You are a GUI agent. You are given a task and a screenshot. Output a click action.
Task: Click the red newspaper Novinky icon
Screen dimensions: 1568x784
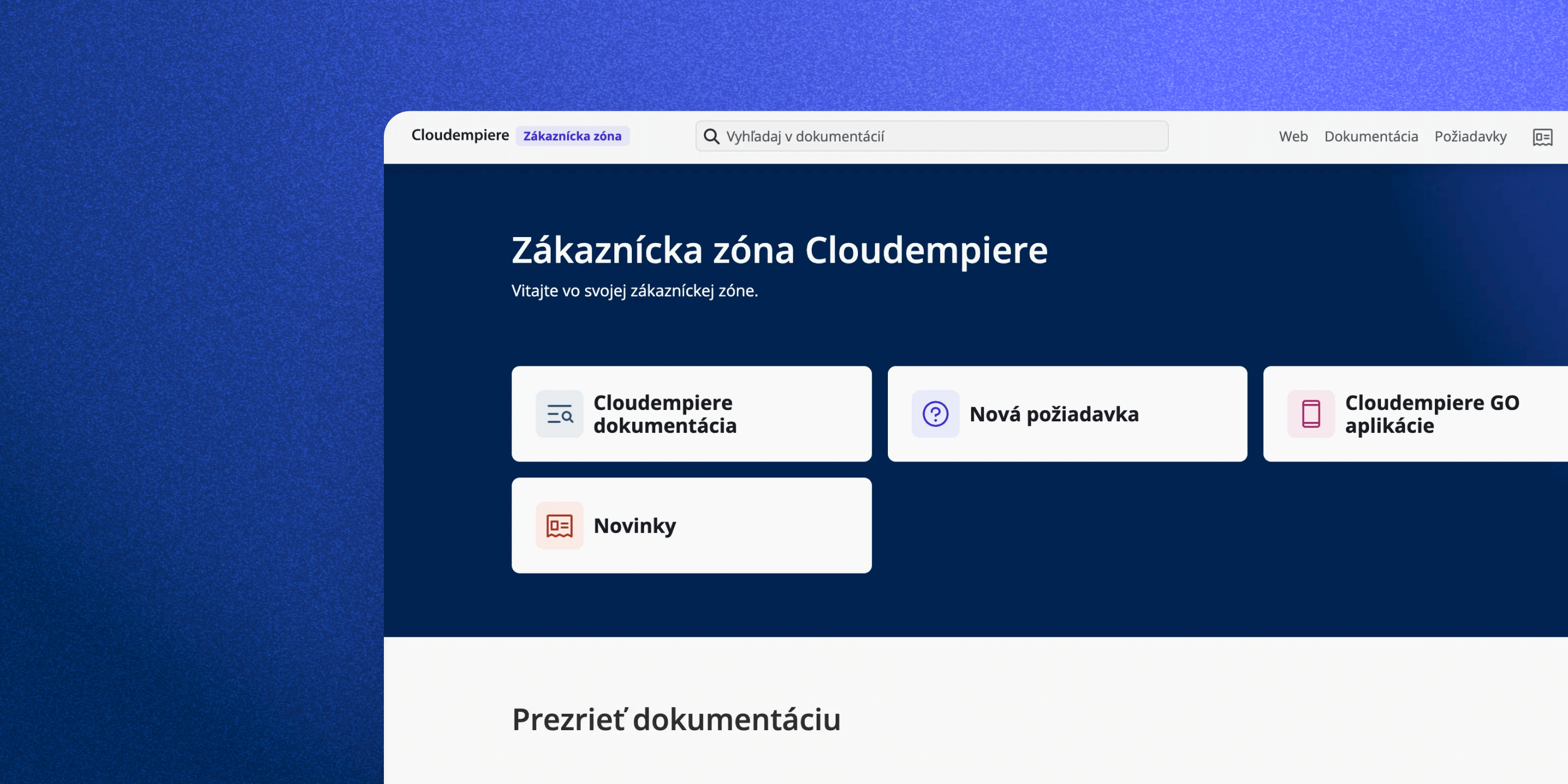click(x=559, y=525)
